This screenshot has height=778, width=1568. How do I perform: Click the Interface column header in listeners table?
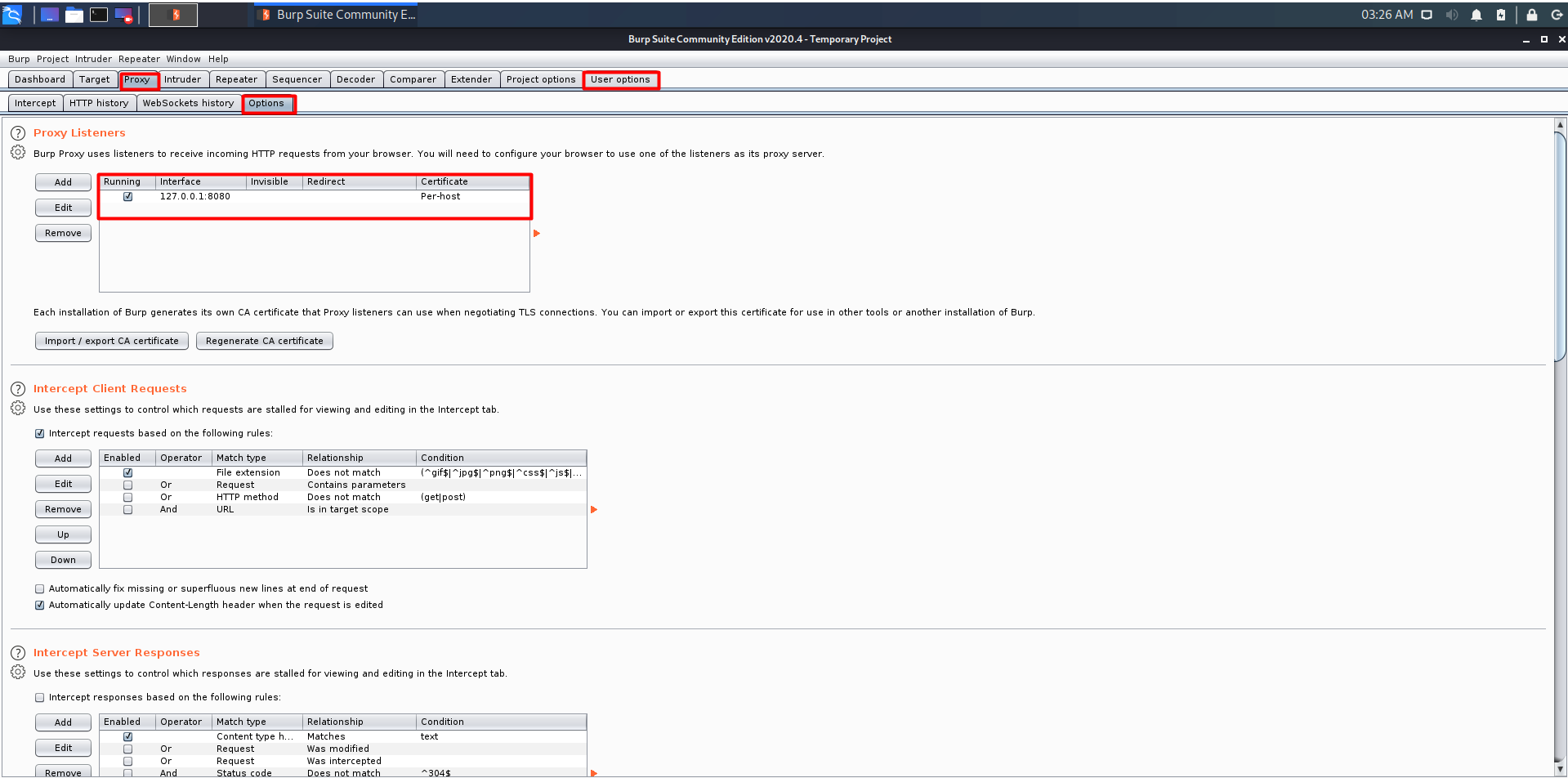201,181
